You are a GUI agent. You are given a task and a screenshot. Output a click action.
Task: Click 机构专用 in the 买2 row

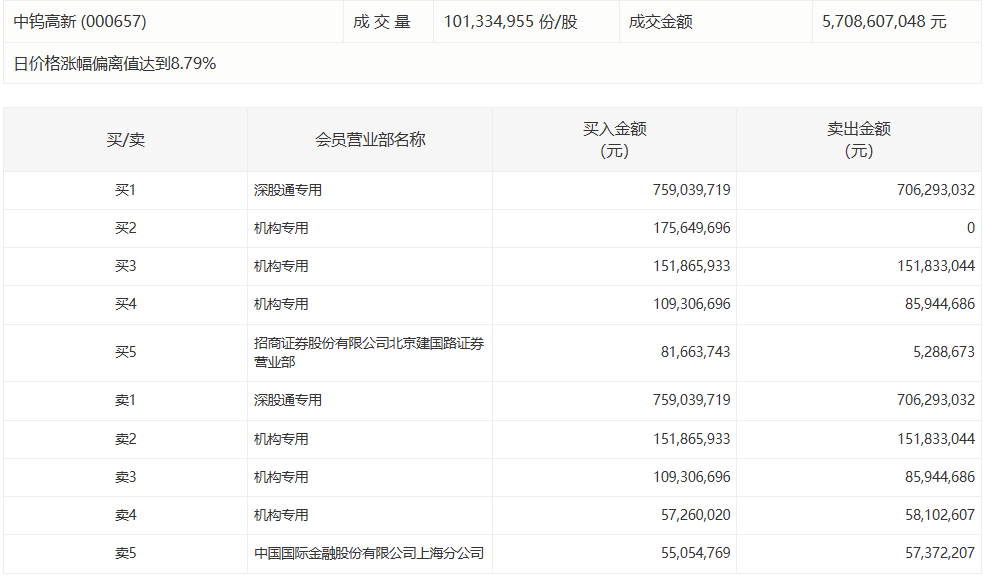[280, 228]
